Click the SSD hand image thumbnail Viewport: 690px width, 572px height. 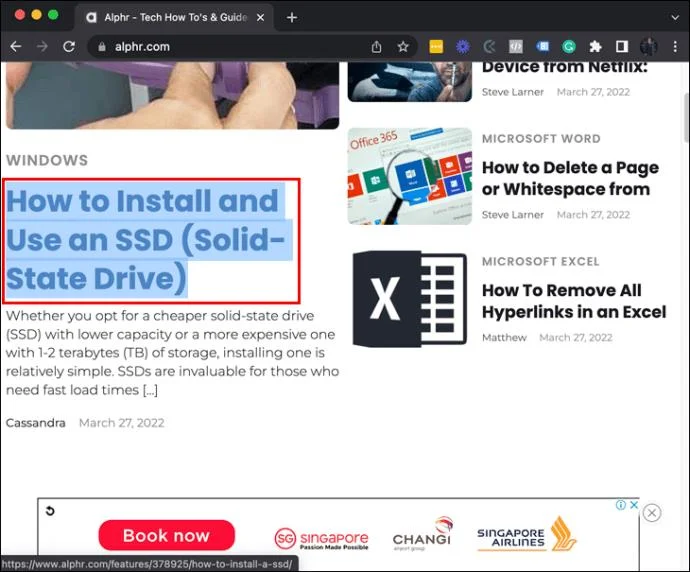(172, 95)
